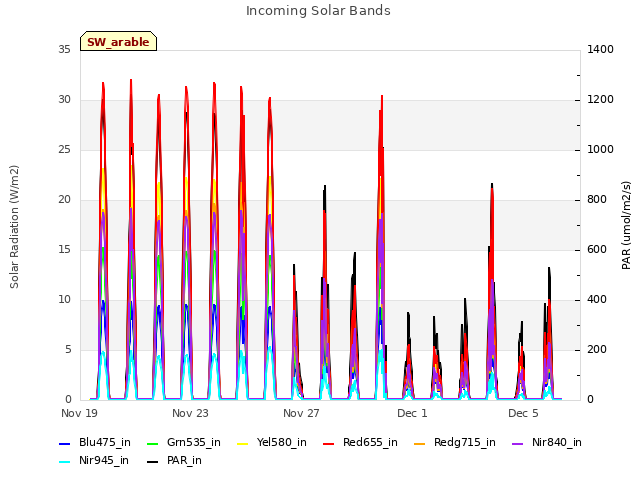Click the yellow Yel580_in legend swatch
This screenshot has height=480, width=640.
pos(242,444)
